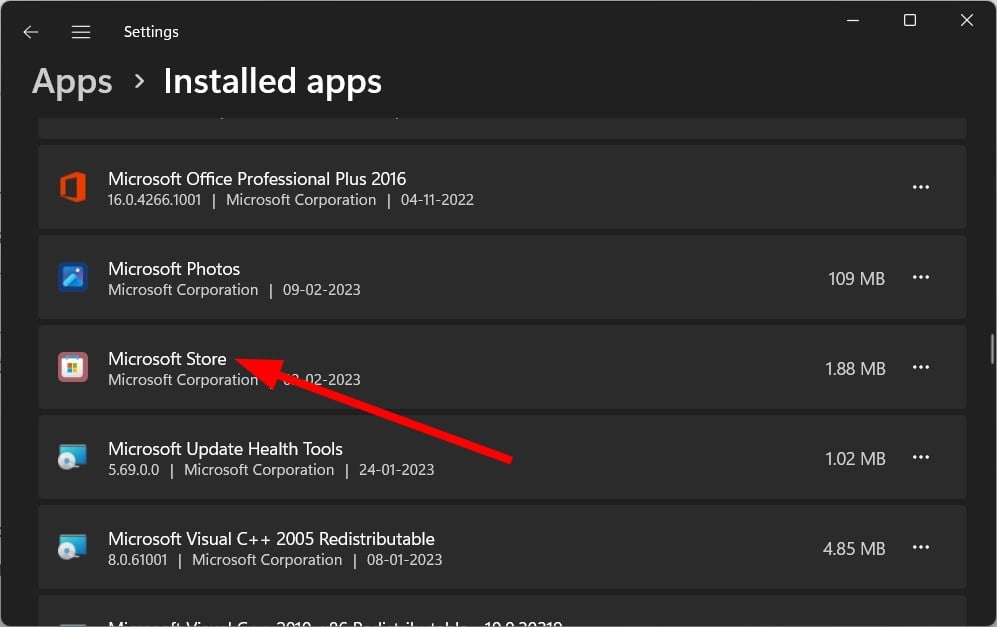Click the Microsoft Update Health Tools title
This screenshot has width=997, height=627.
tap(225, 449)
